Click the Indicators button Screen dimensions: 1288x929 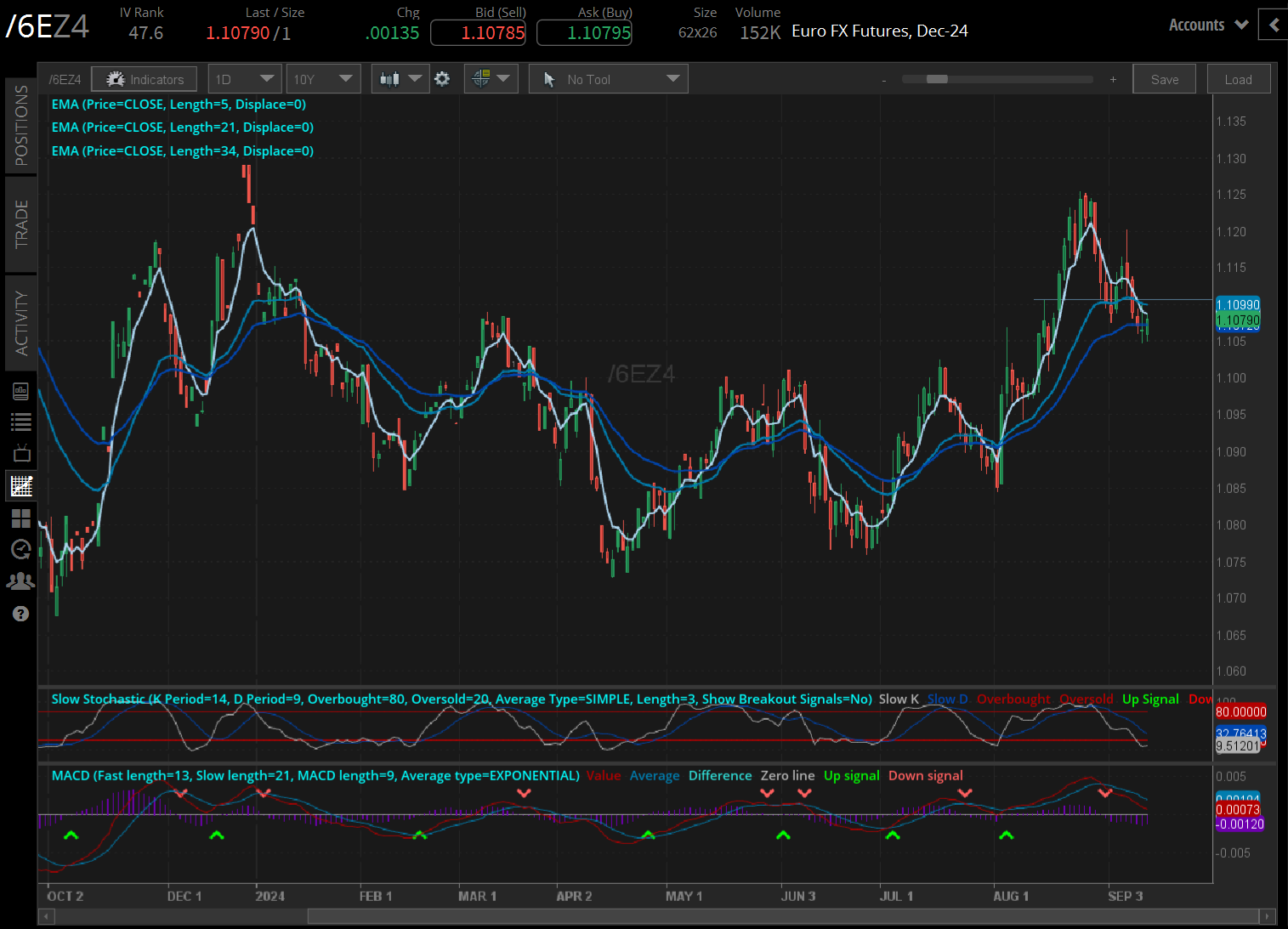click(145, 79)
